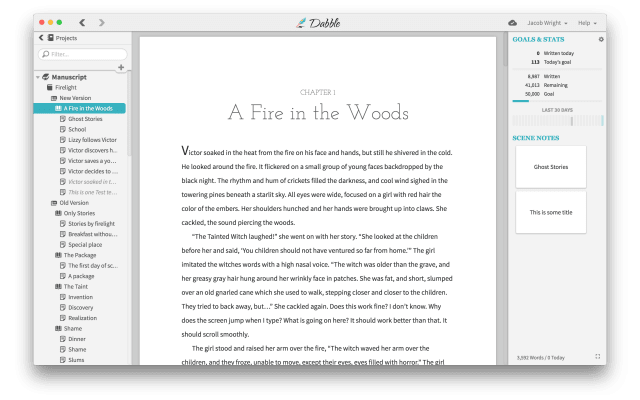Open the Breakfast withou... scene
The width and height of the screenshot is (640, 400).
pos(93,234)
